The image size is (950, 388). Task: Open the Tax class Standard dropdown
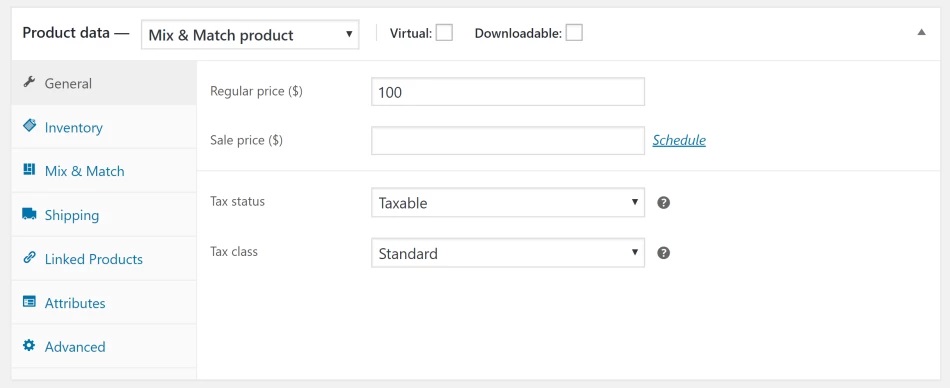508,253
